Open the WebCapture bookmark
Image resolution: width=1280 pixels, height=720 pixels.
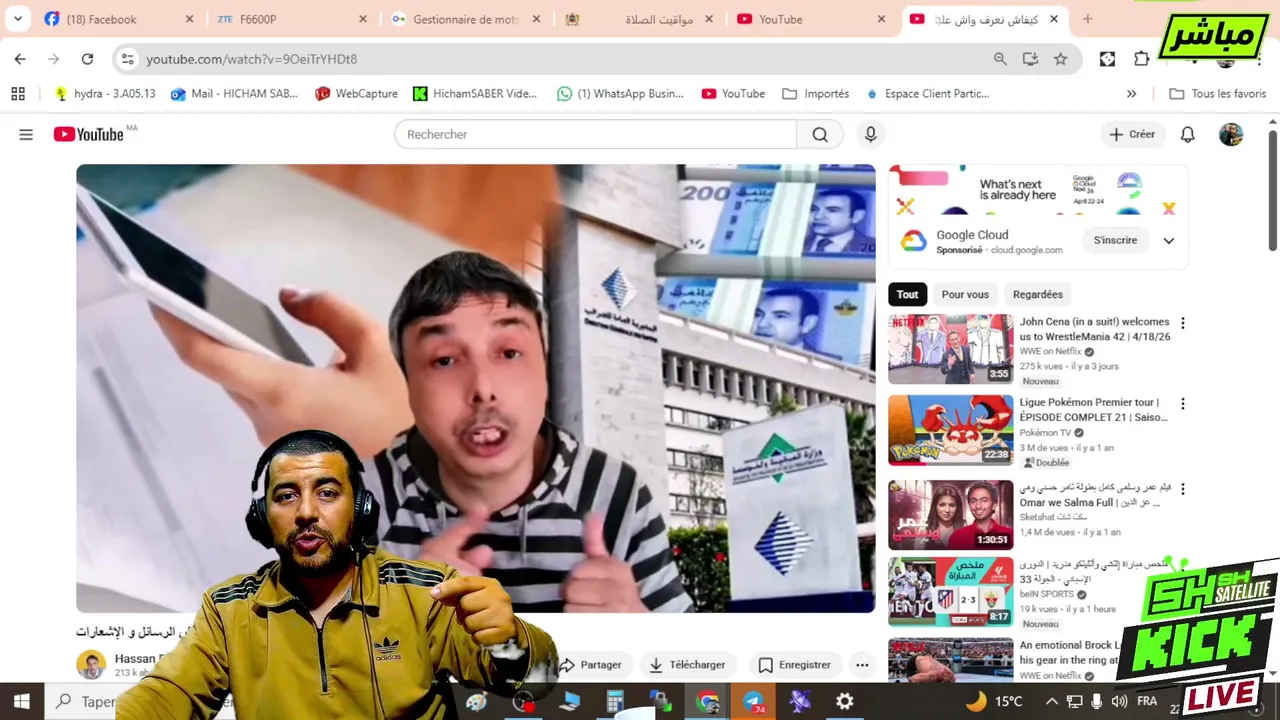pyautogui.click(x=356, y=93)
